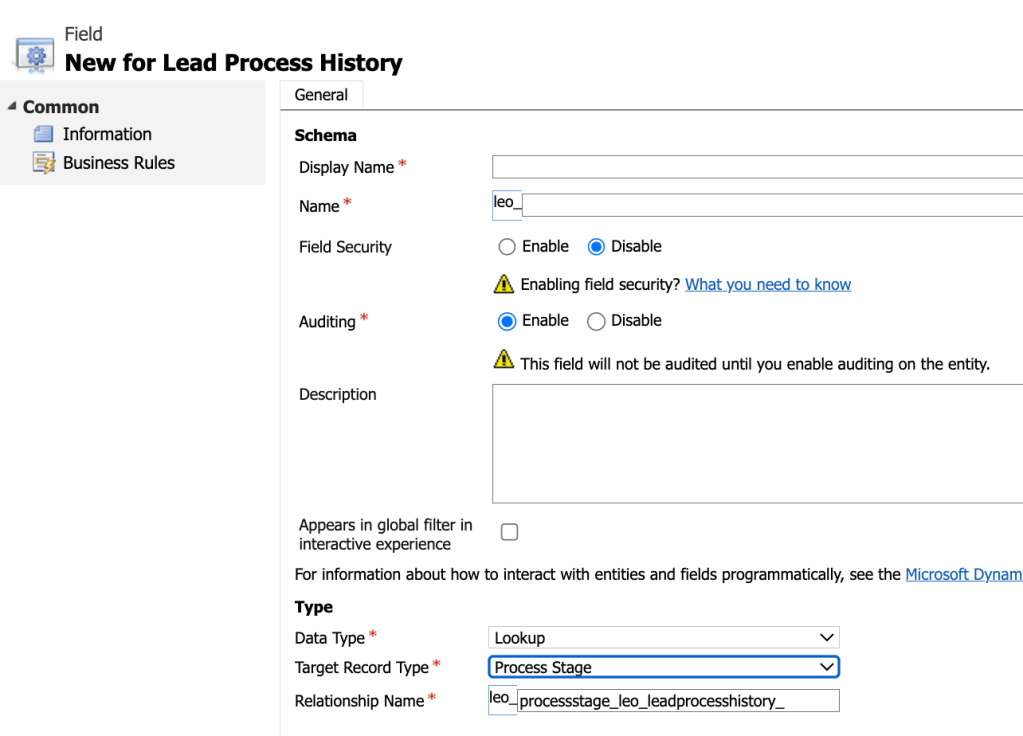Switch to the General tab

coord(321,95)
